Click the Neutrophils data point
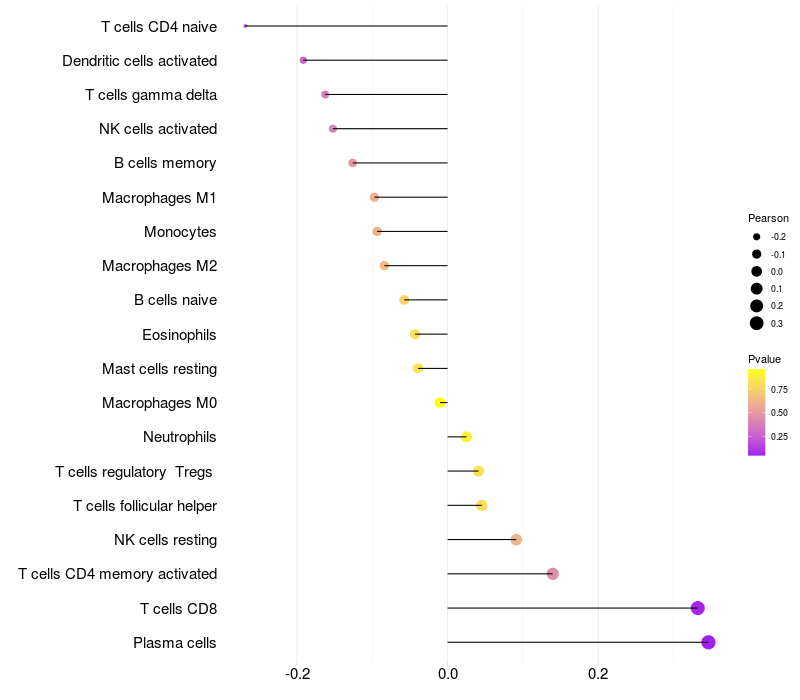 click(466, 437)
